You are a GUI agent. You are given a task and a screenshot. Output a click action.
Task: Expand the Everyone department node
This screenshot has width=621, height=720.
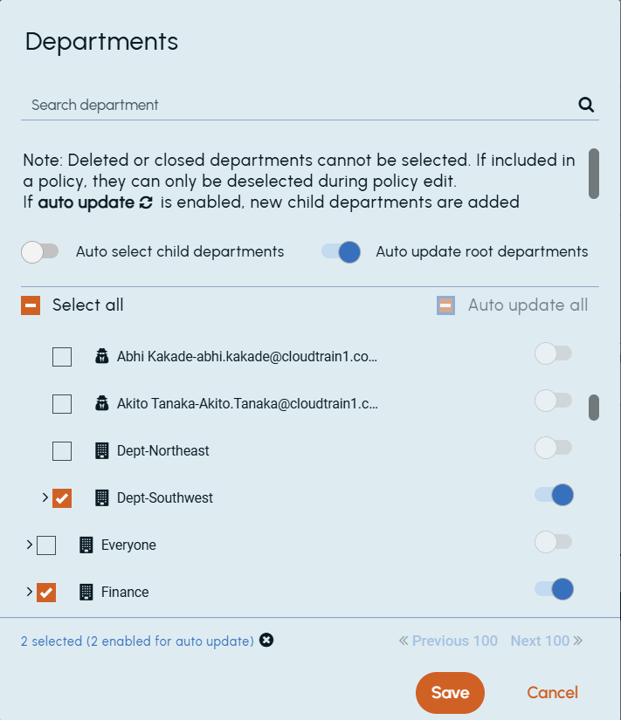[29, 544]
